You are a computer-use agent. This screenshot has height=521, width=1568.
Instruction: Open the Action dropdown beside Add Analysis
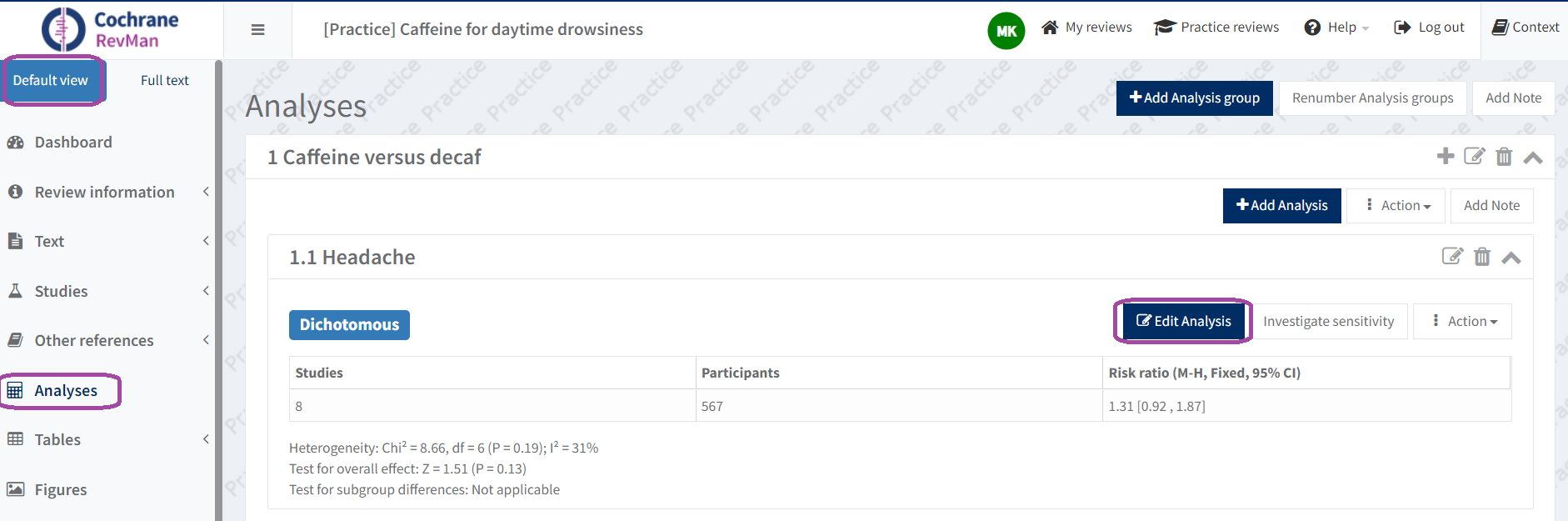click(1396, 206)
